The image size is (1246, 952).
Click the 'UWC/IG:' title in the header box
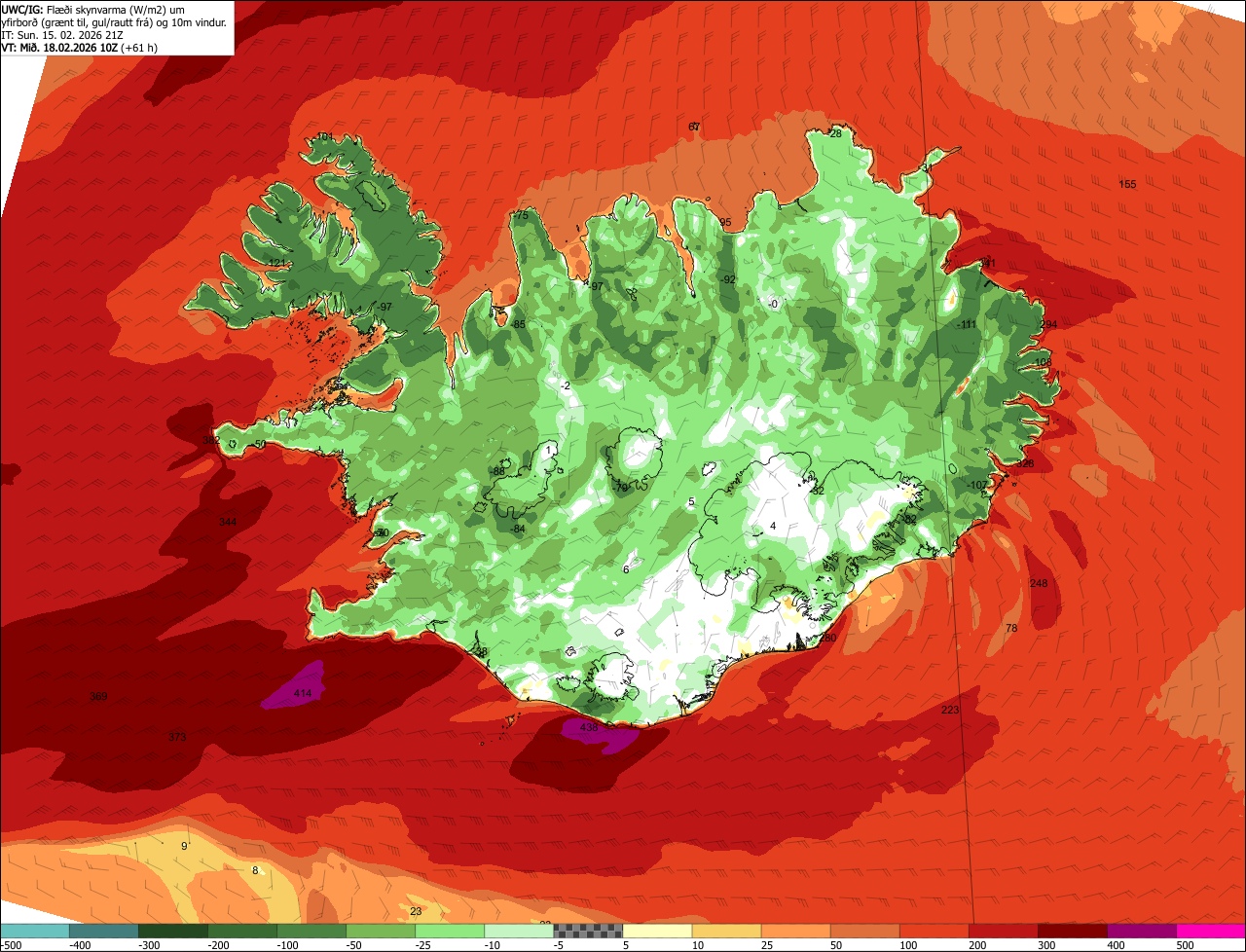(23, 10)
